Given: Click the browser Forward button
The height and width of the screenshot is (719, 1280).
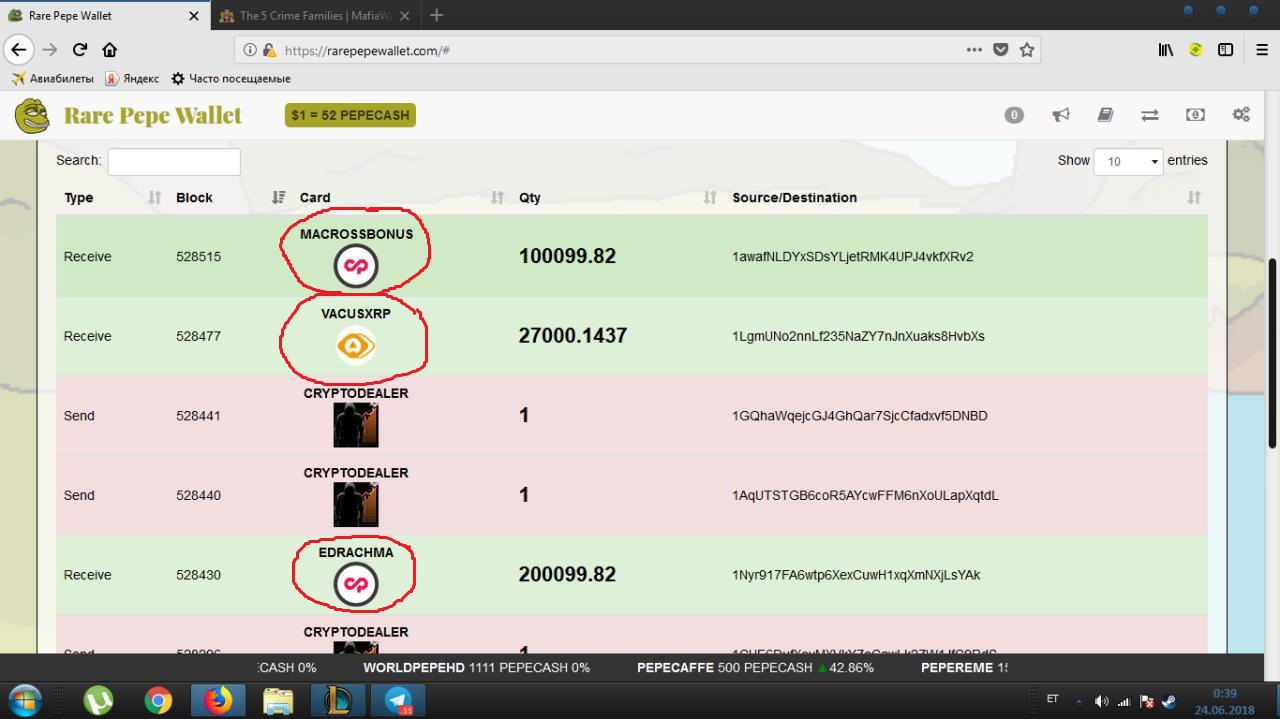Looking at the screenshot, I should (50, 49).
